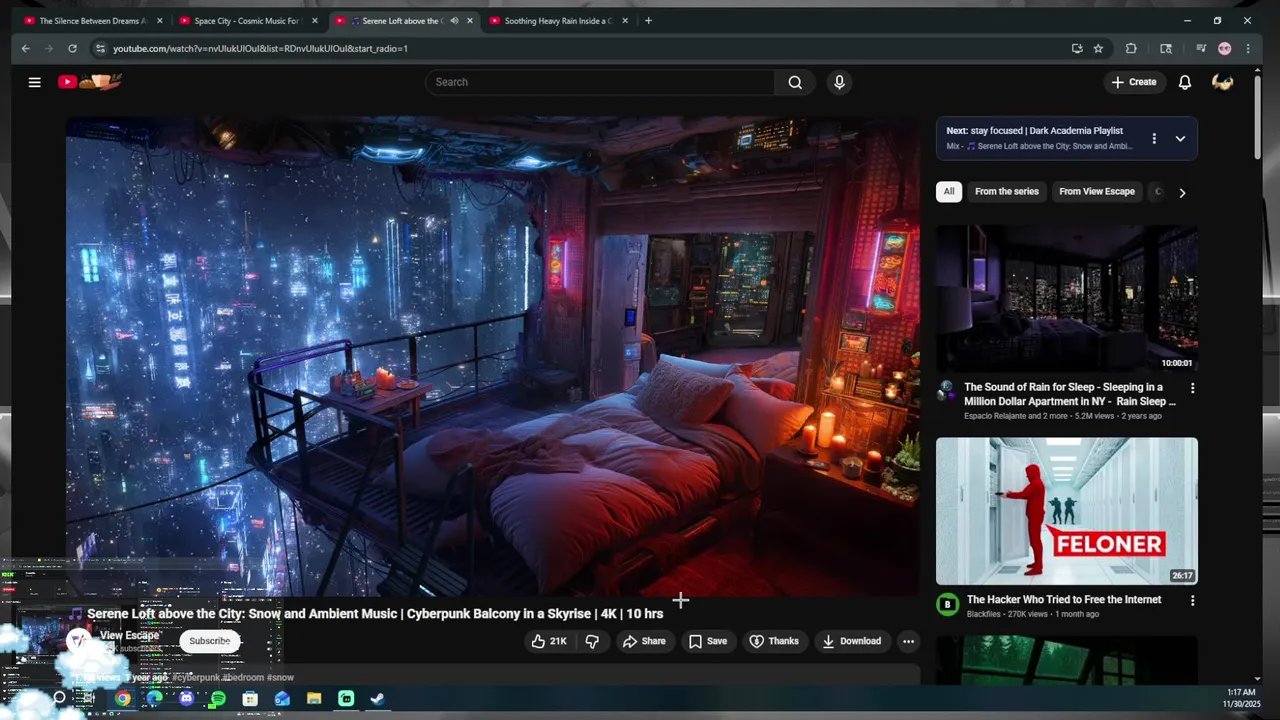Open The Hacker Who Tried to Free title
This screenshot has height=720, width=1280.
coord(1064,600)
